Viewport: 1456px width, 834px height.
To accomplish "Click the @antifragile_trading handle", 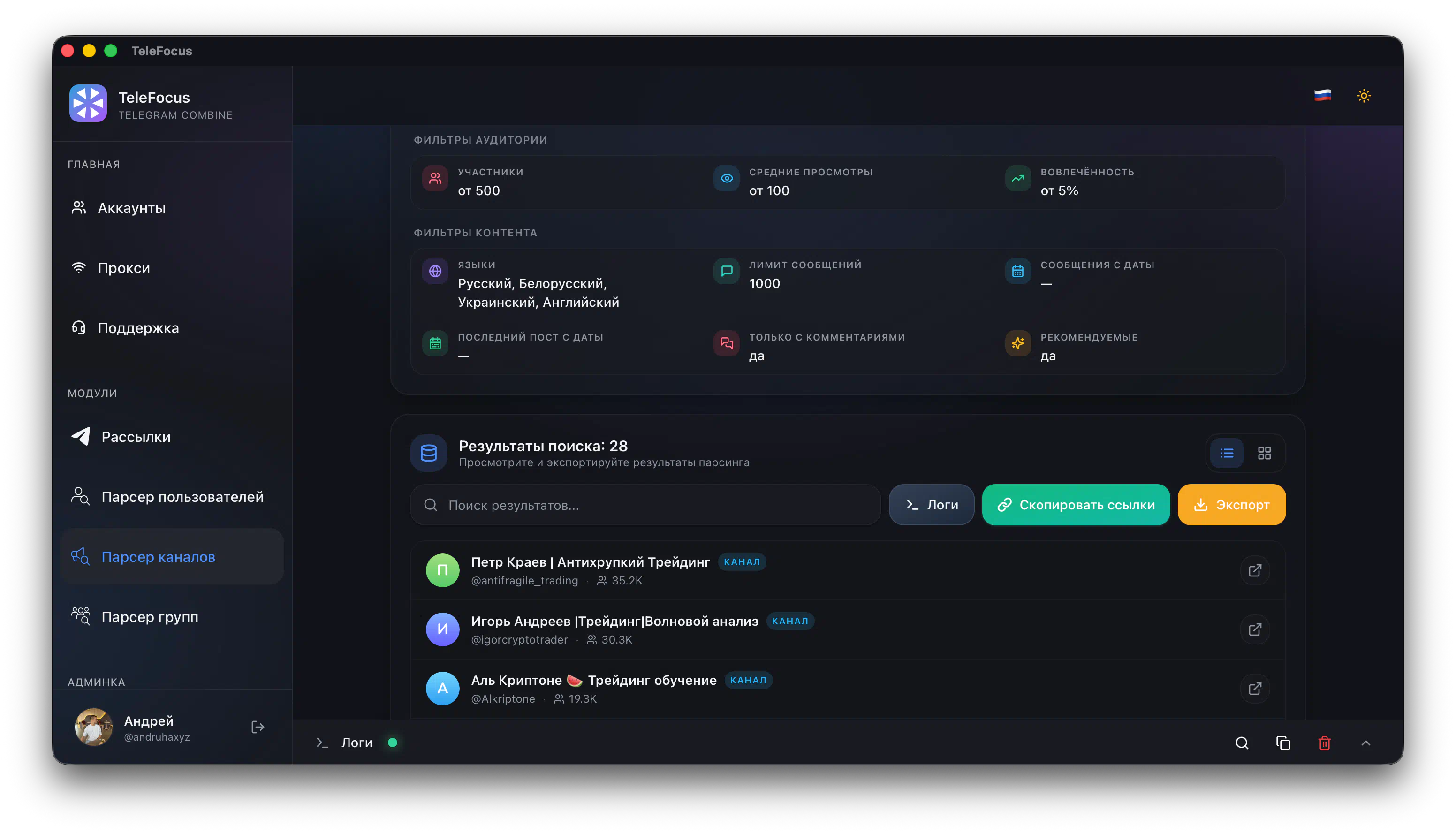I will (525, 581).
